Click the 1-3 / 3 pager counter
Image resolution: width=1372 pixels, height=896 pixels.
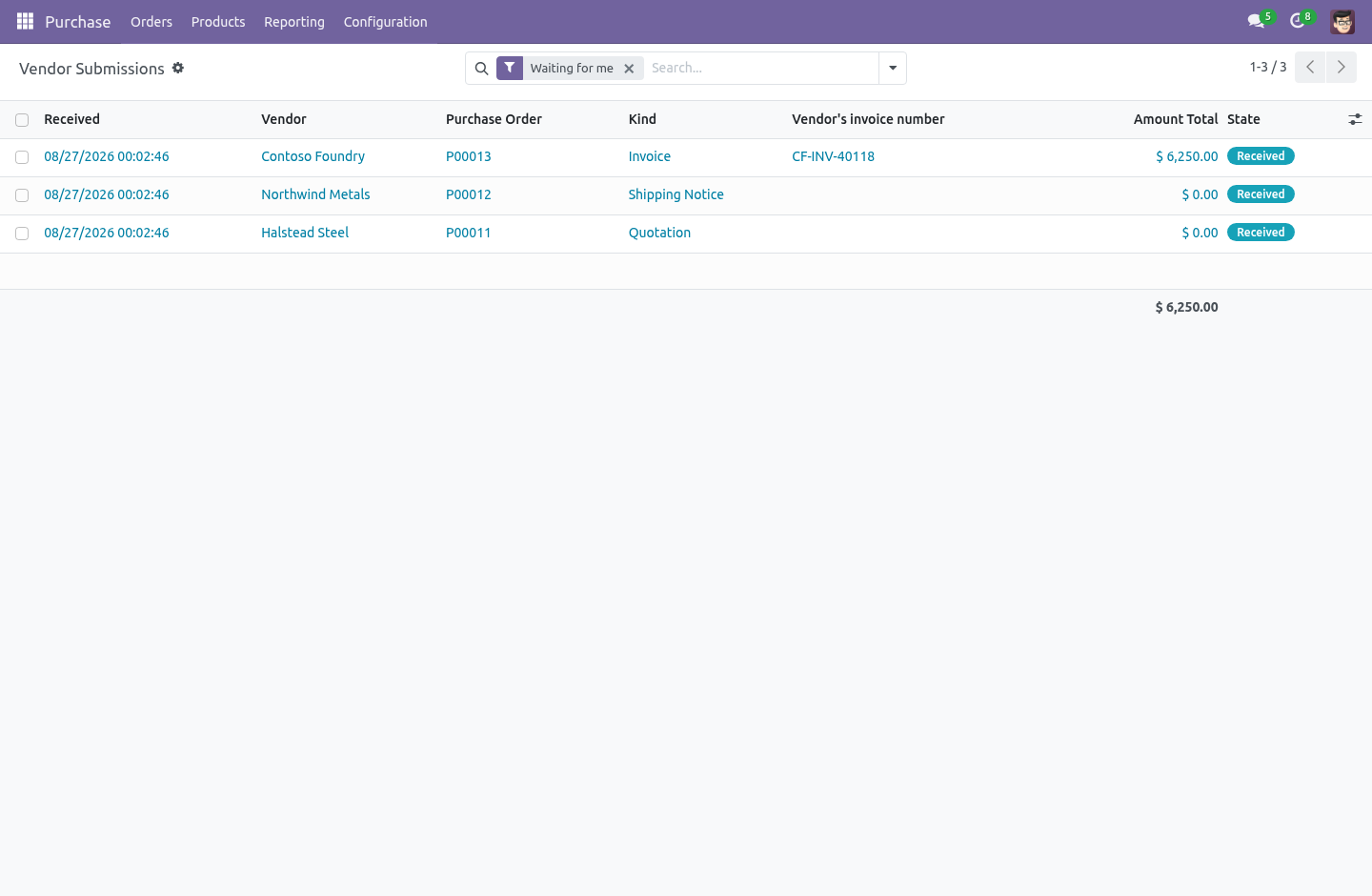(1268, 67)
